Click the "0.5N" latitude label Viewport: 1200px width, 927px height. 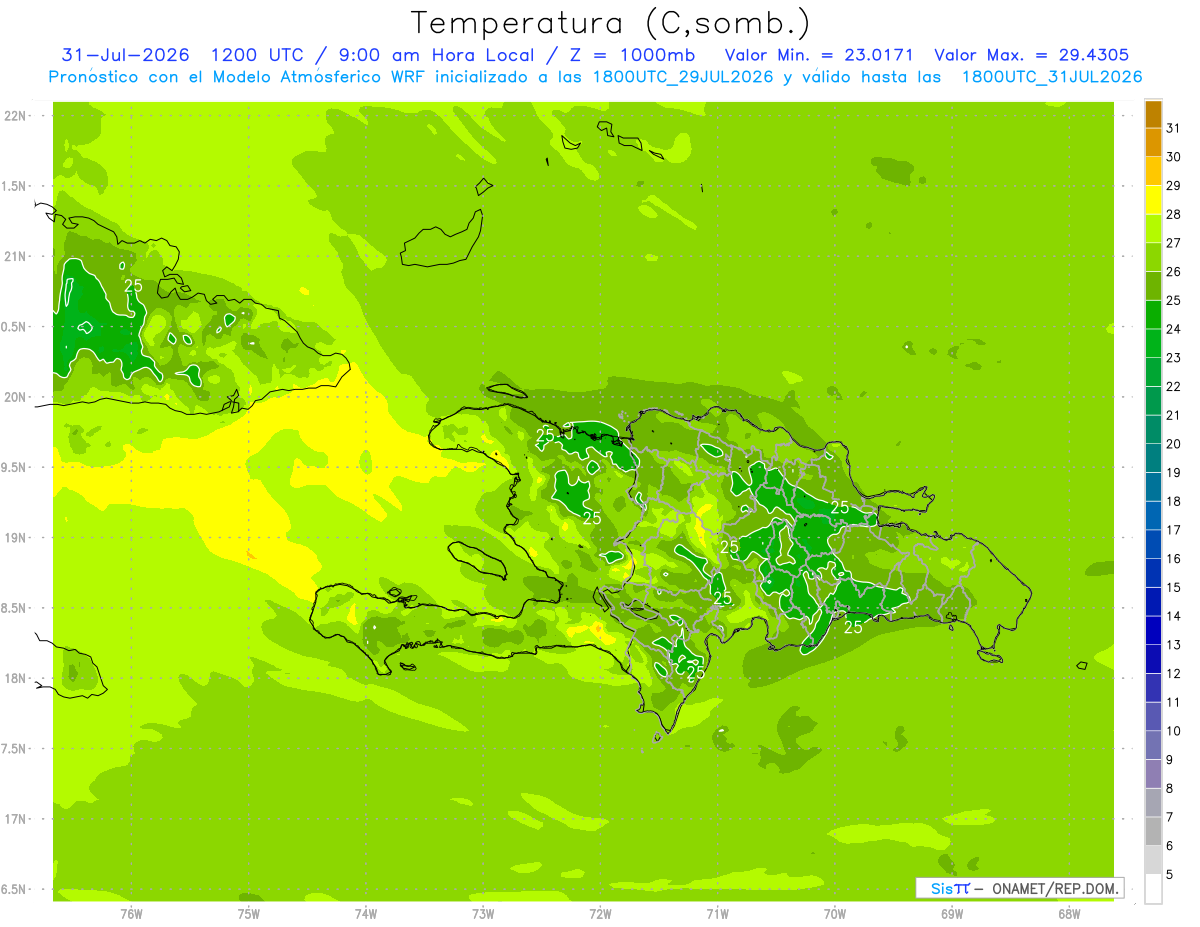(x=16, y=327)
